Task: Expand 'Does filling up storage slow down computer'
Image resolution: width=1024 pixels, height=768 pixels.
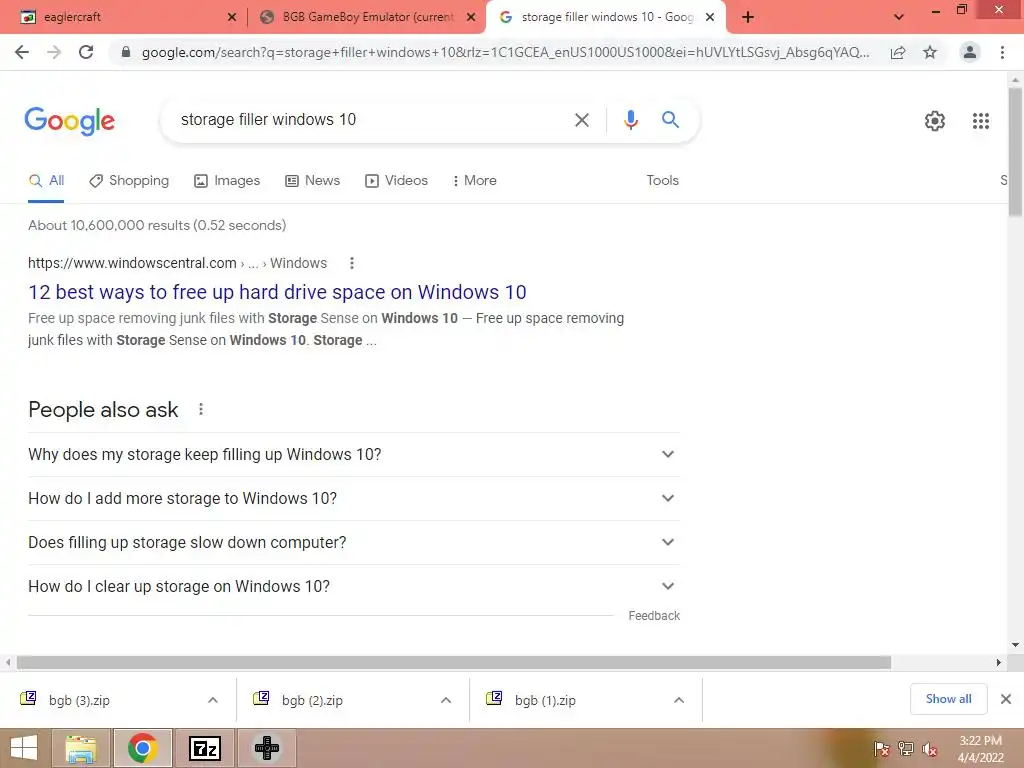Action: coord(353,543)
